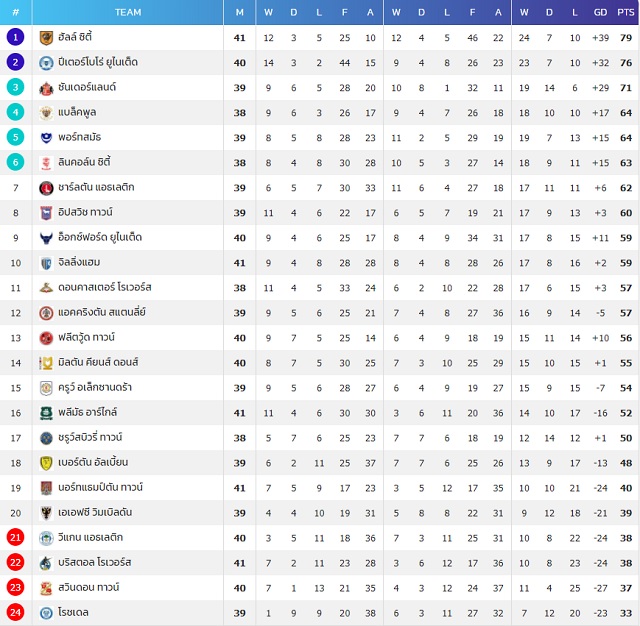
Task: Open the โรชเดล team link
Action: click(73, 612)
